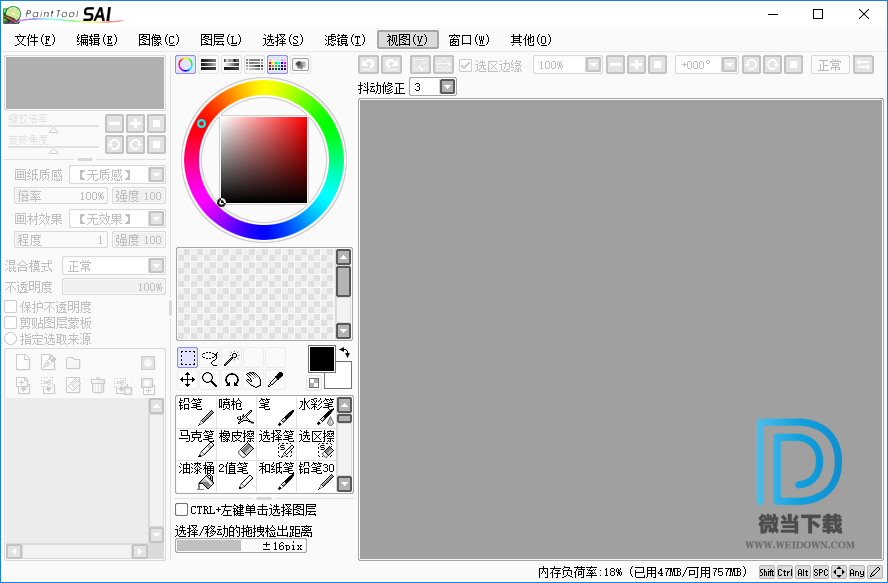Choose the 铅笔 pencil brush
This screenshot has width=888, height=583.
(196, 412)
